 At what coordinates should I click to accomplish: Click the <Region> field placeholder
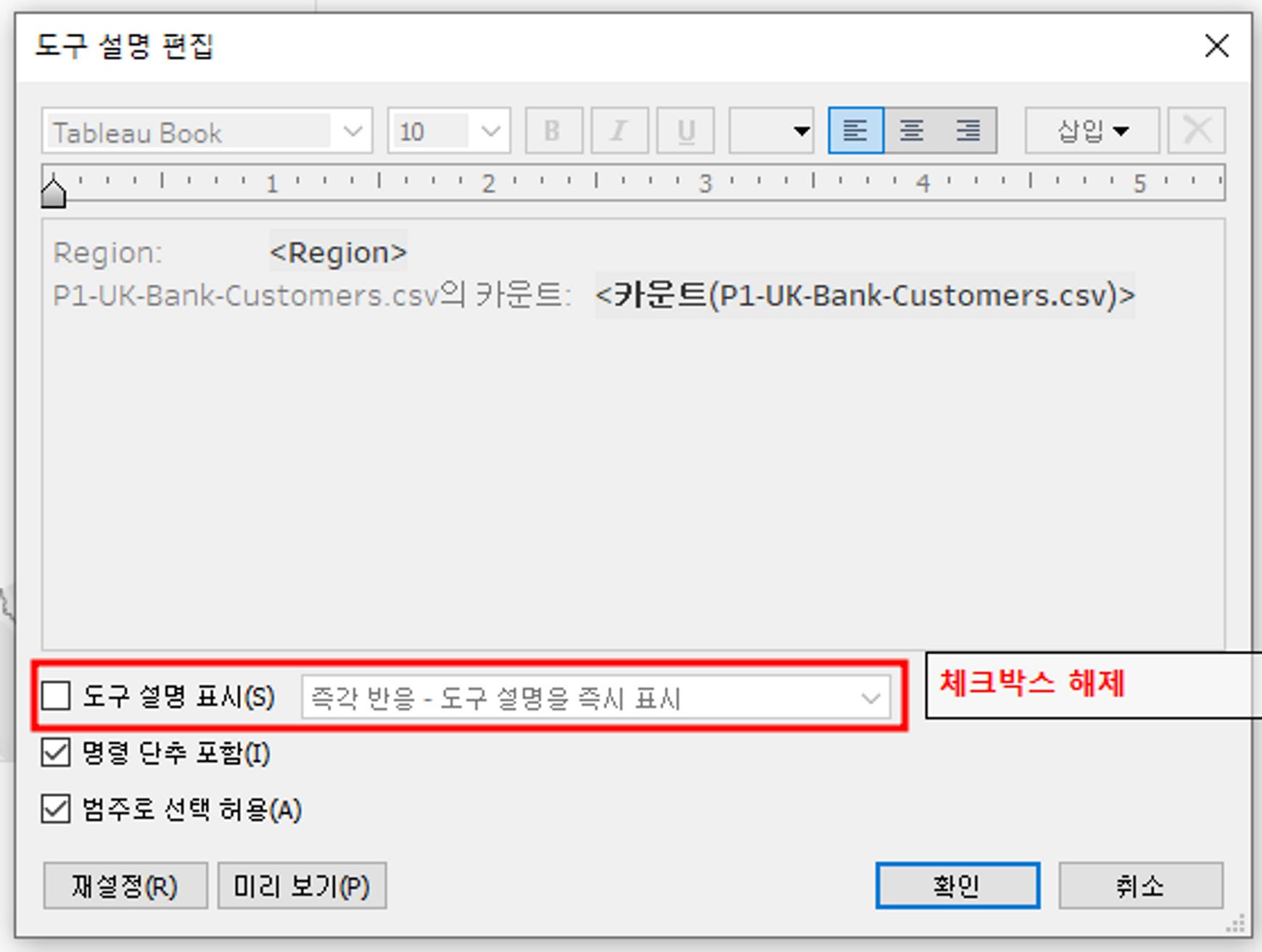point(338,252)
